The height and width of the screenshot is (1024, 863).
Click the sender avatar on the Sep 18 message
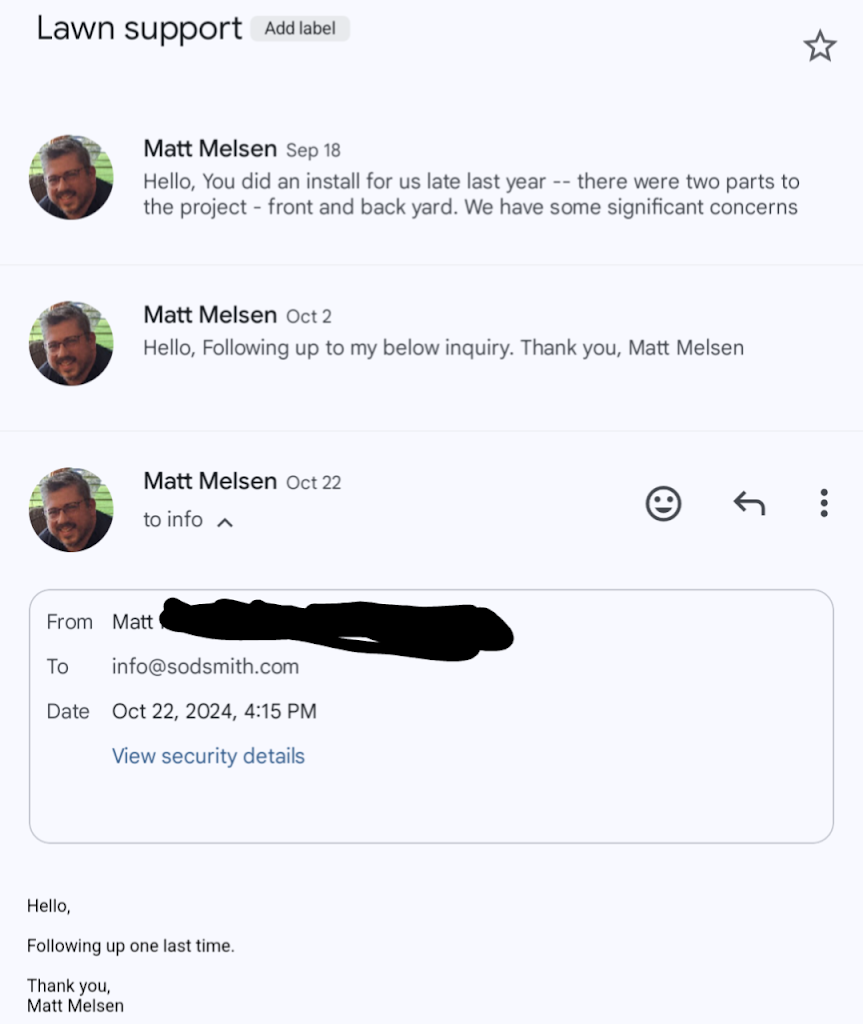[x=71, y=177]
